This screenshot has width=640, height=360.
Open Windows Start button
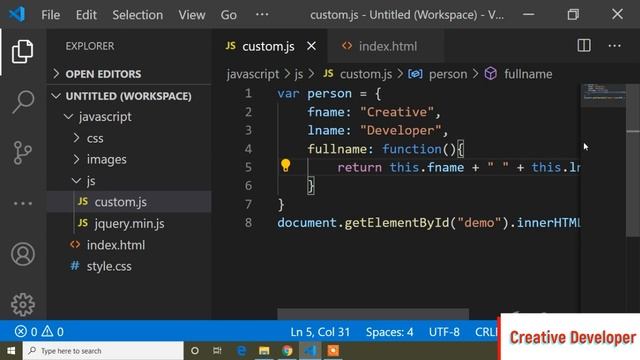tap(11, 351)
